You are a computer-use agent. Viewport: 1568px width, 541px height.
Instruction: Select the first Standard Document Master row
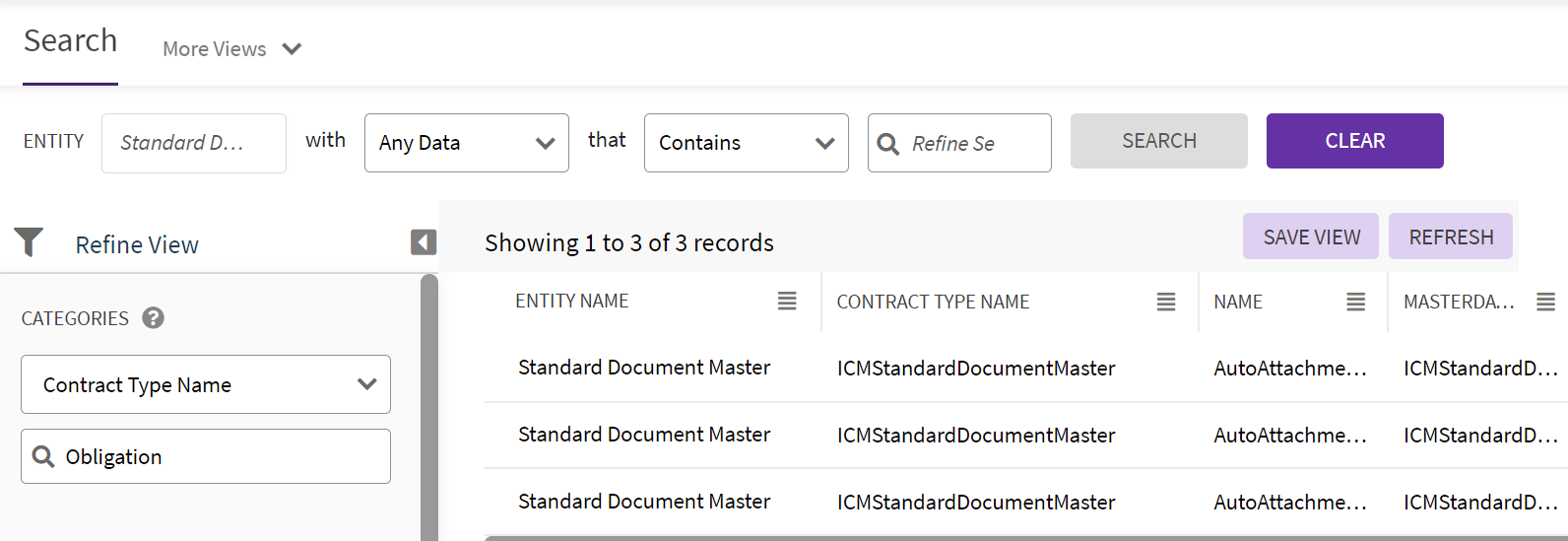tap(644, 368)
